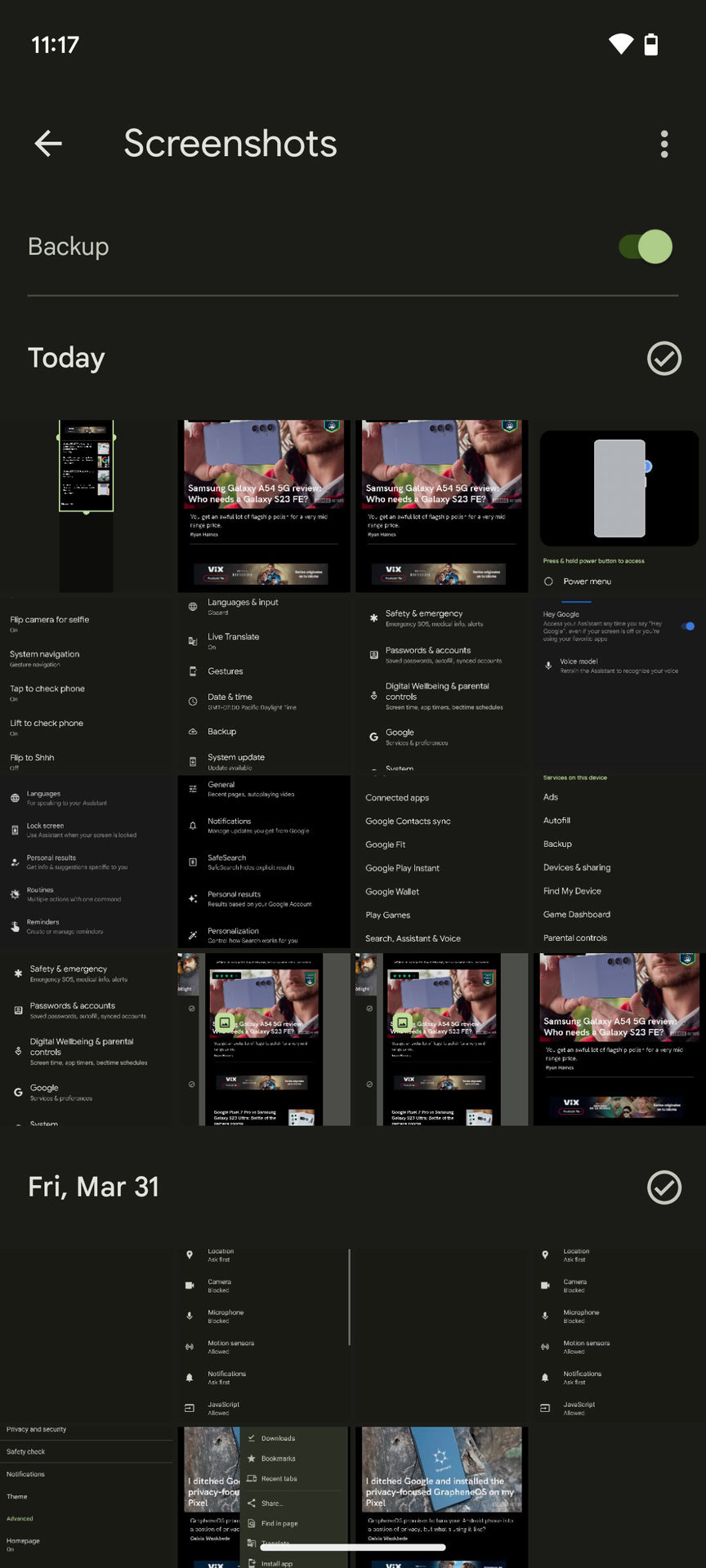Tap the Today section header
The image size is (706, 1568).
click(66, 359)
